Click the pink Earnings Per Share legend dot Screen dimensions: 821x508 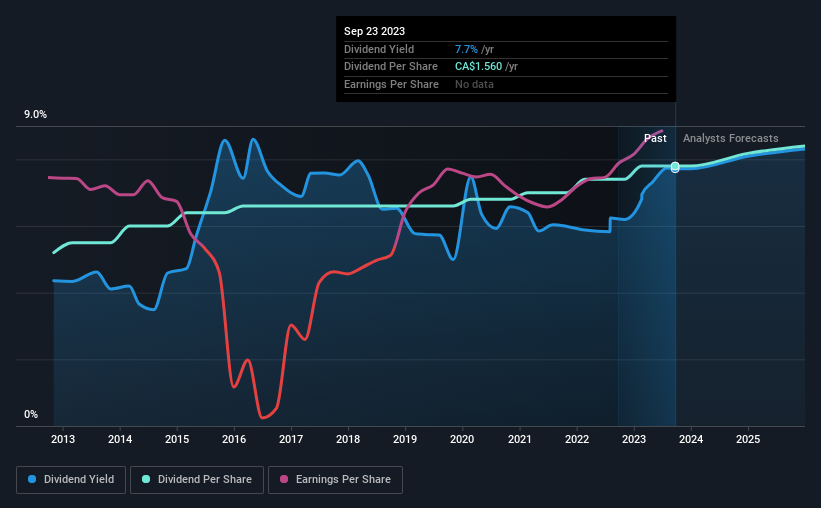(x=284, y=479)
